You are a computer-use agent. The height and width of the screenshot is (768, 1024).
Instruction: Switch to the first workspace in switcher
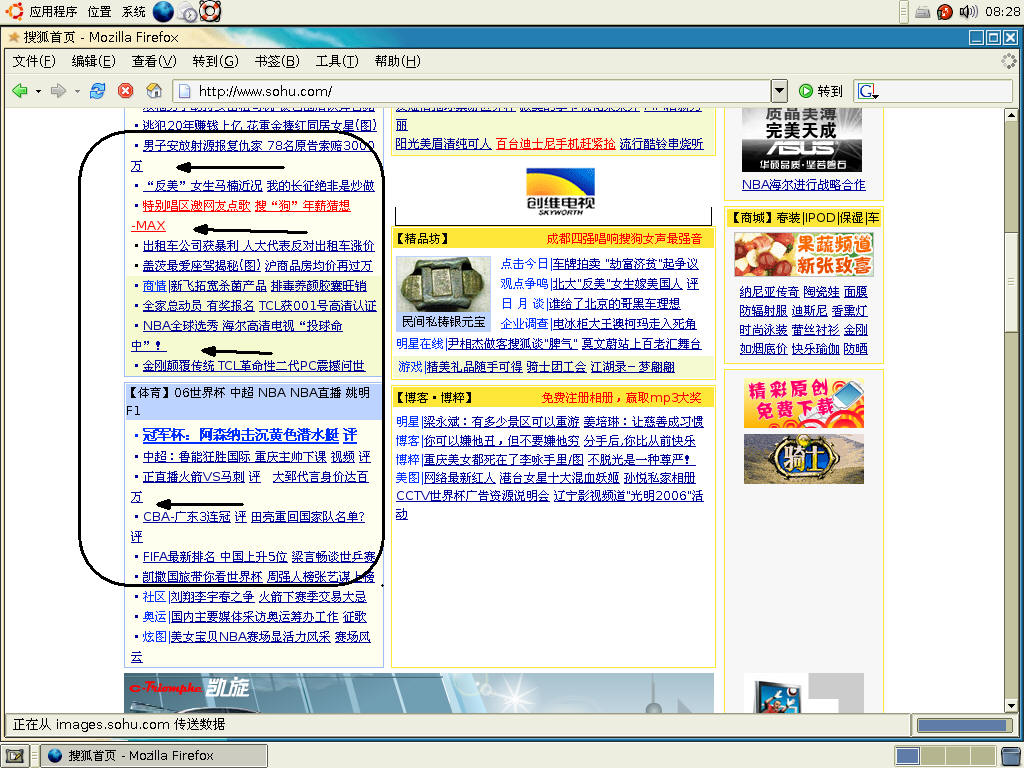tap(908, 756)
